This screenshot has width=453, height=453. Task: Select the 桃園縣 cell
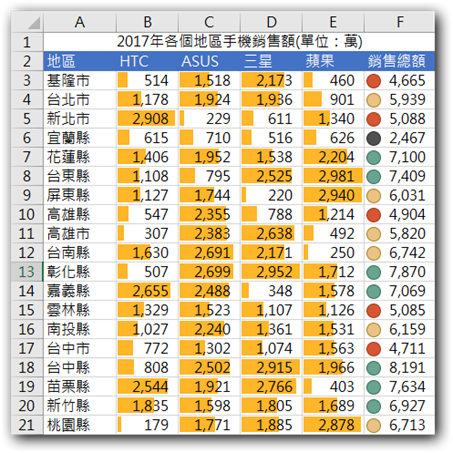coord(80,425)
